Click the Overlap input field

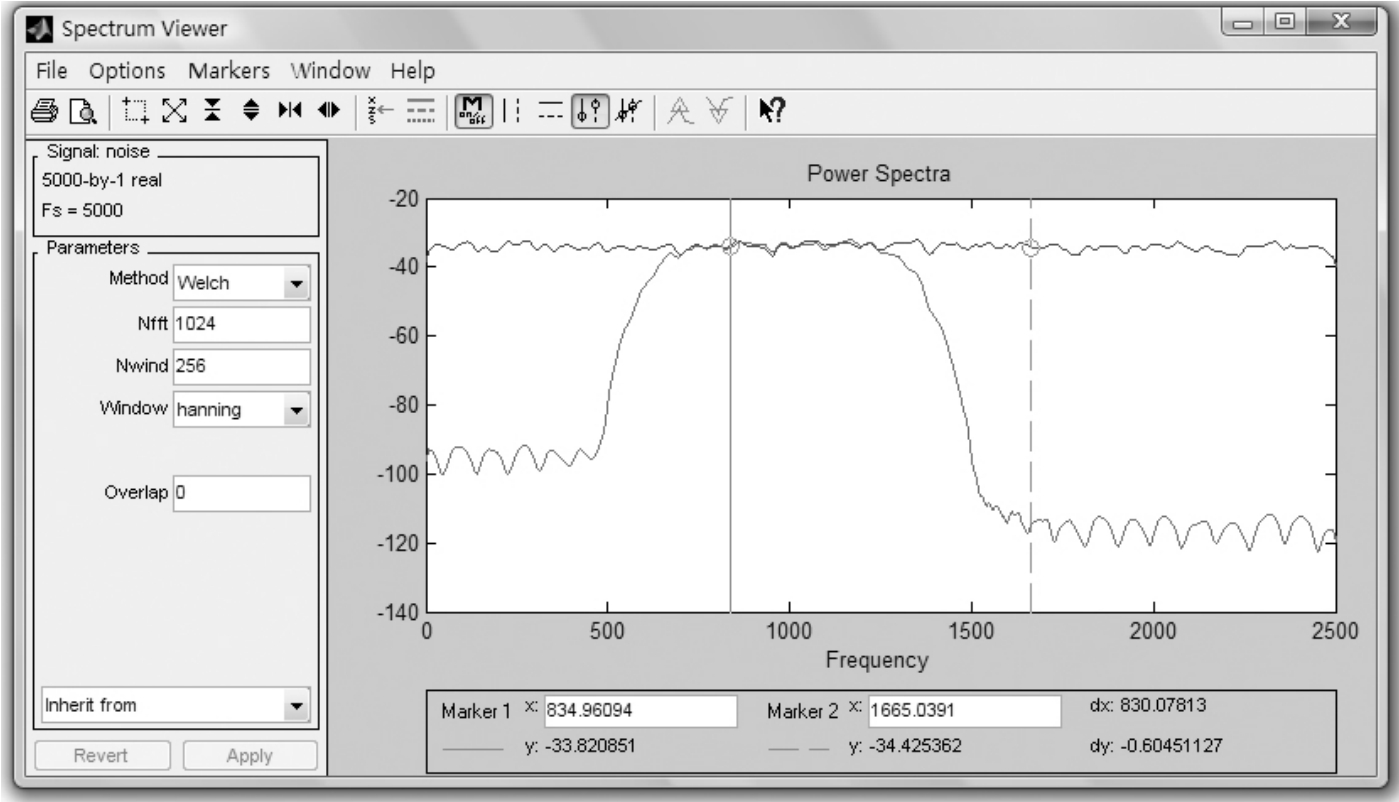pyautogui.click(x=242, y=493)
